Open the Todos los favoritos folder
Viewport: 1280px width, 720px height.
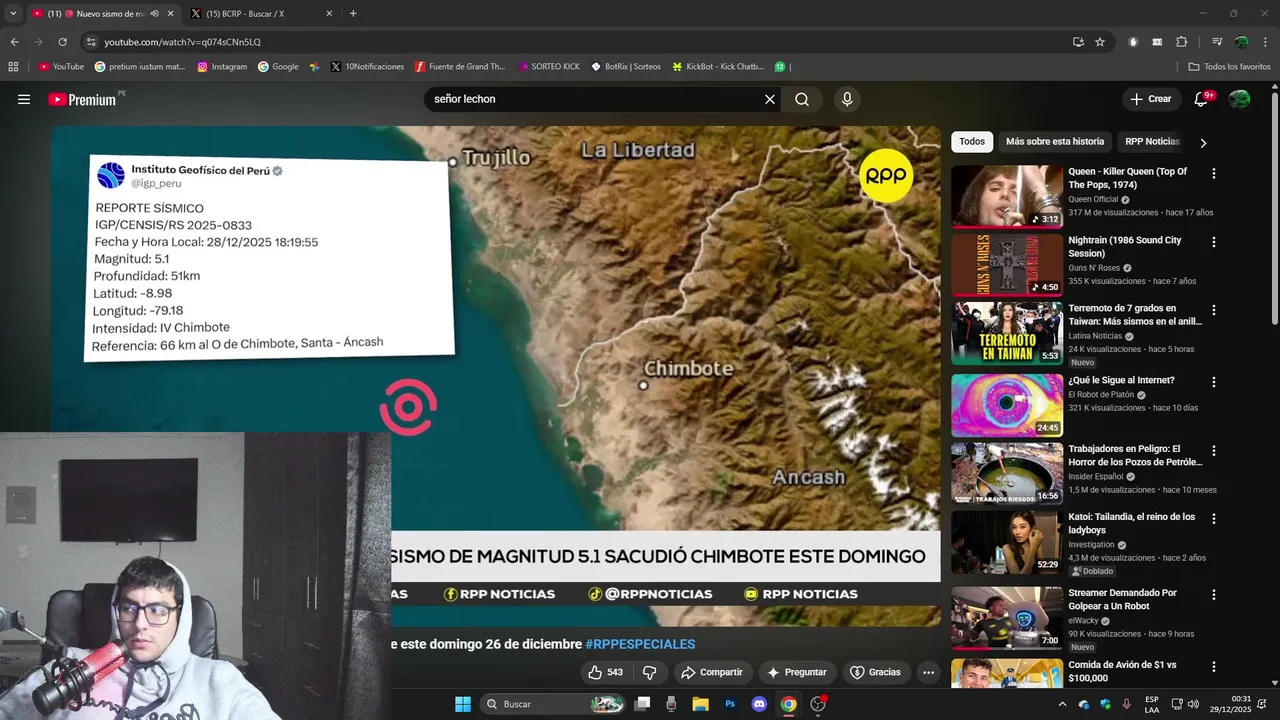(x=1229, y=67)
